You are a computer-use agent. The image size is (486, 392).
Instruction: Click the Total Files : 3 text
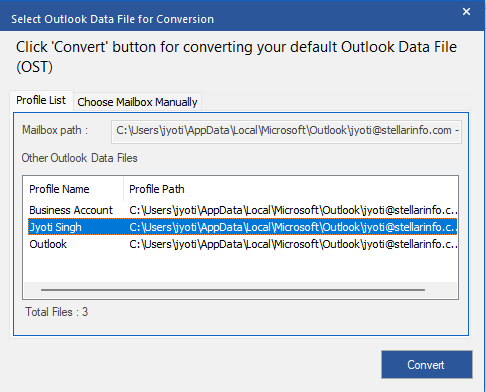[57, 312]
